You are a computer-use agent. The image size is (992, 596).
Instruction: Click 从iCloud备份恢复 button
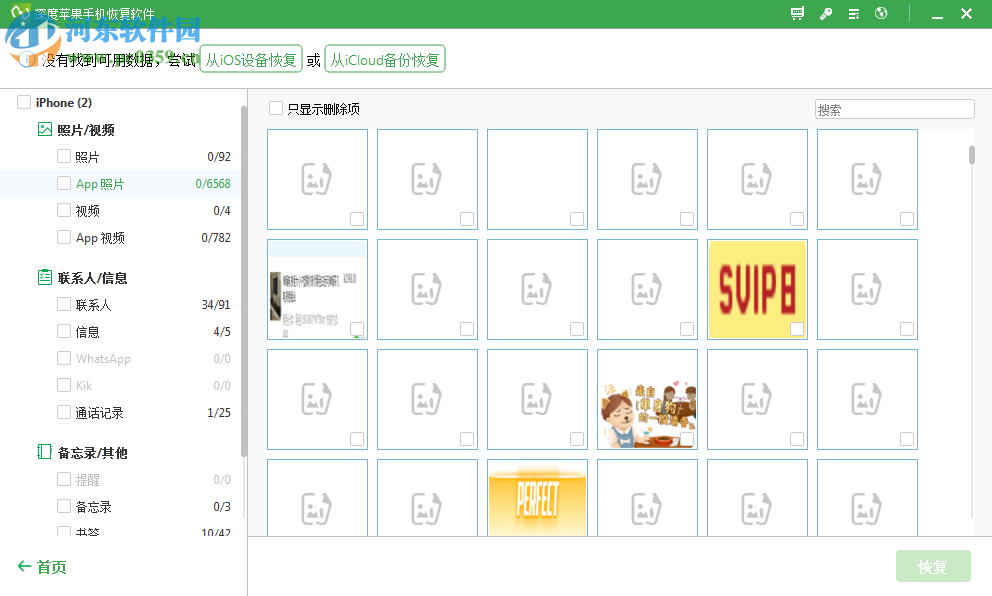pyautogui.click(x=385, y=59)
